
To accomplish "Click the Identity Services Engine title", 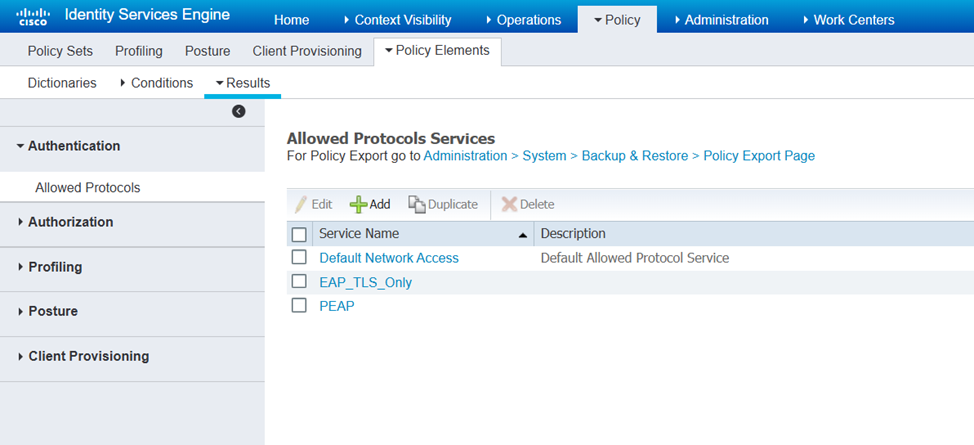I will click(147, 15).
